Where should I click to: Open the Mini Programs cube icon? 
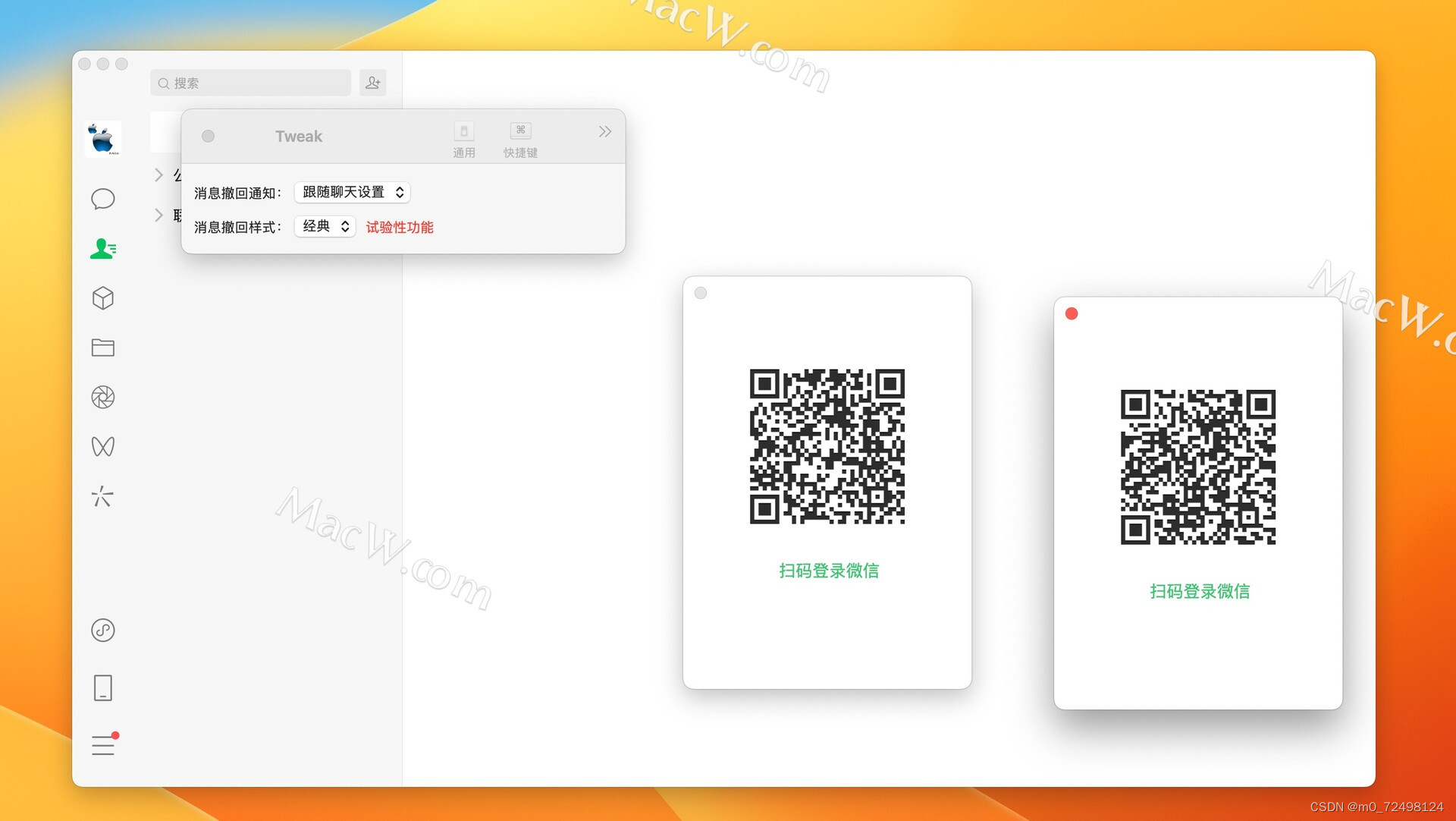pyautogui.click(x=102, y=297)
